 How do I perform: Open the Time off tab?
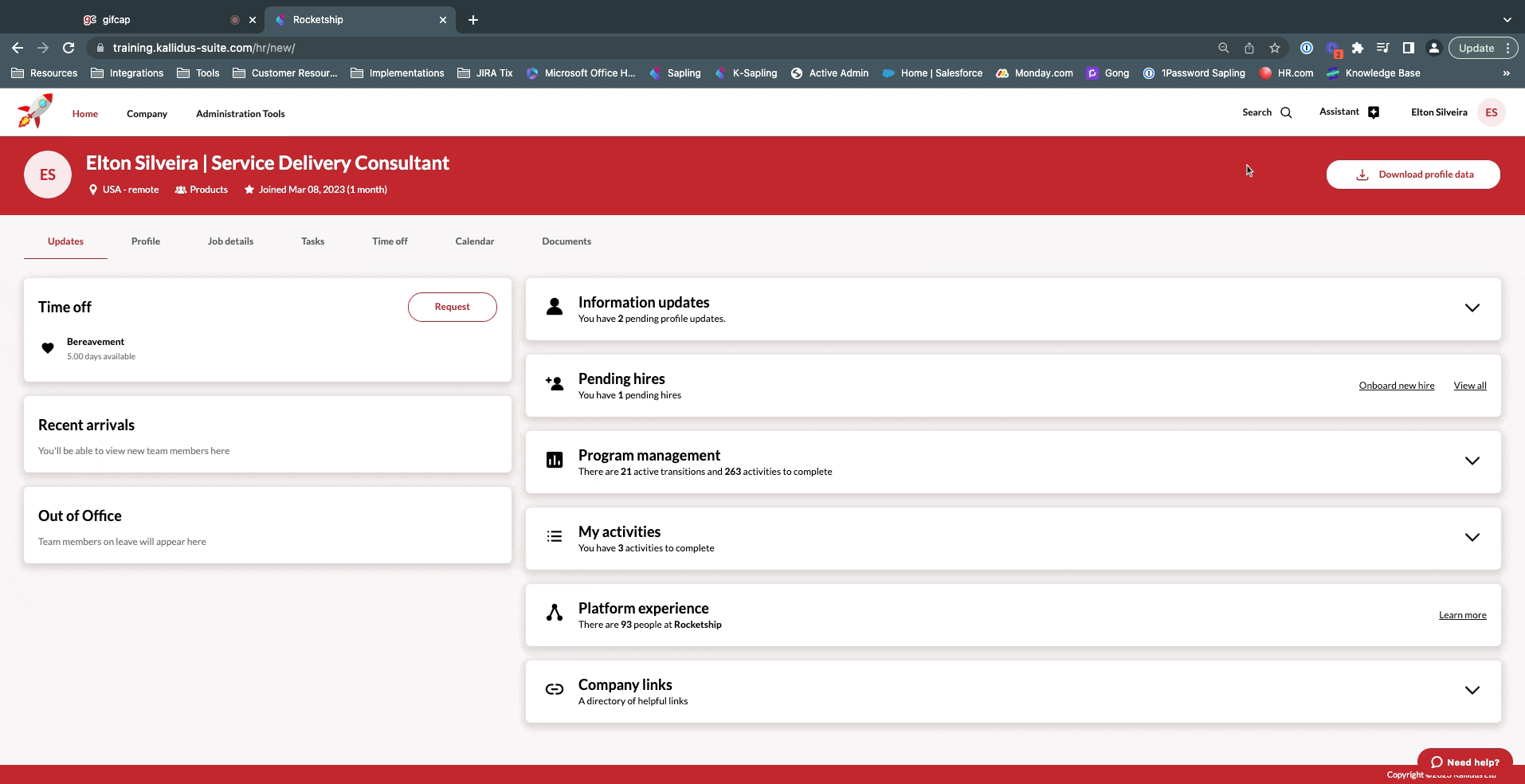[x=390, y=241]
